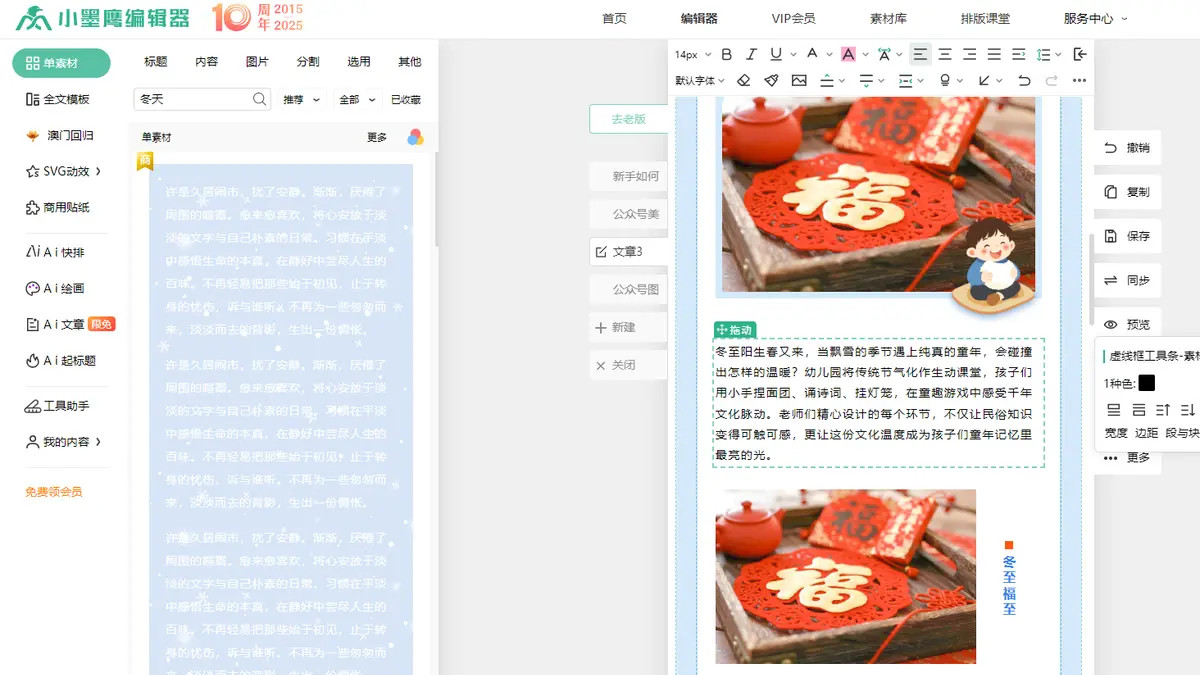Open the 素材库 menu item
Image resolution: width=1200 pixels, height=675 pixels.
(x=888, y=17)
